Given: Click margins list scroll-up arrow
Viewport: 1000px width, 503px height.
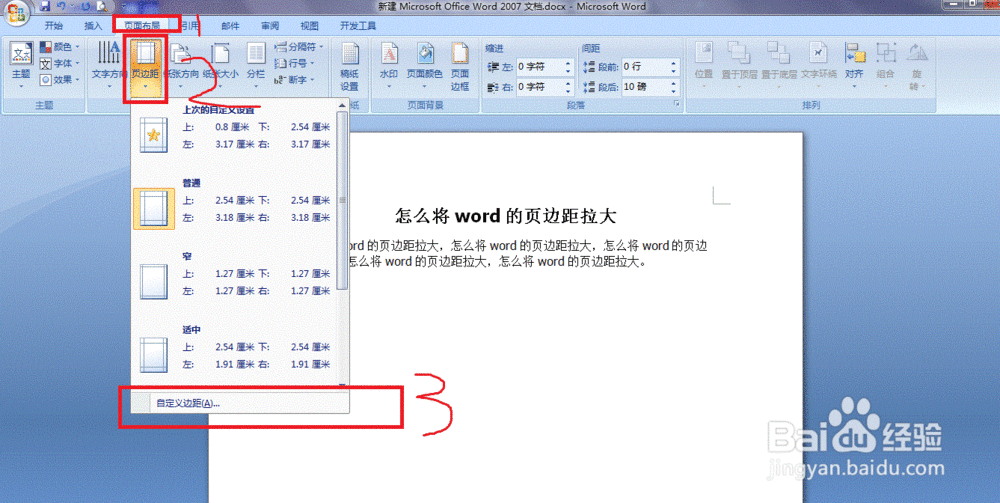Looking at the screenshot, I should pos(342,105).
